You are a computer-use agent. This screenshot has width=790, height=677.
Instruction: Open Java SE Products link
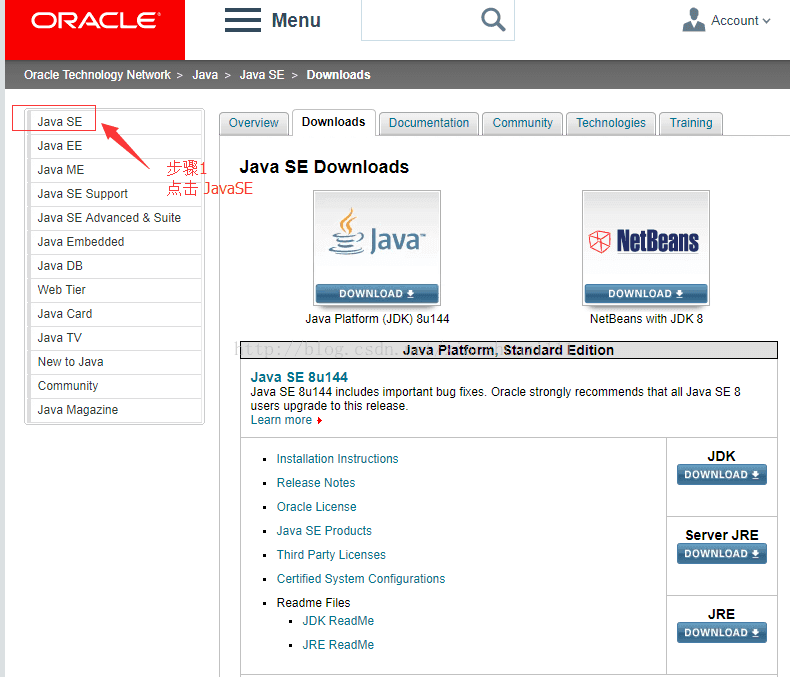[324, 531]
